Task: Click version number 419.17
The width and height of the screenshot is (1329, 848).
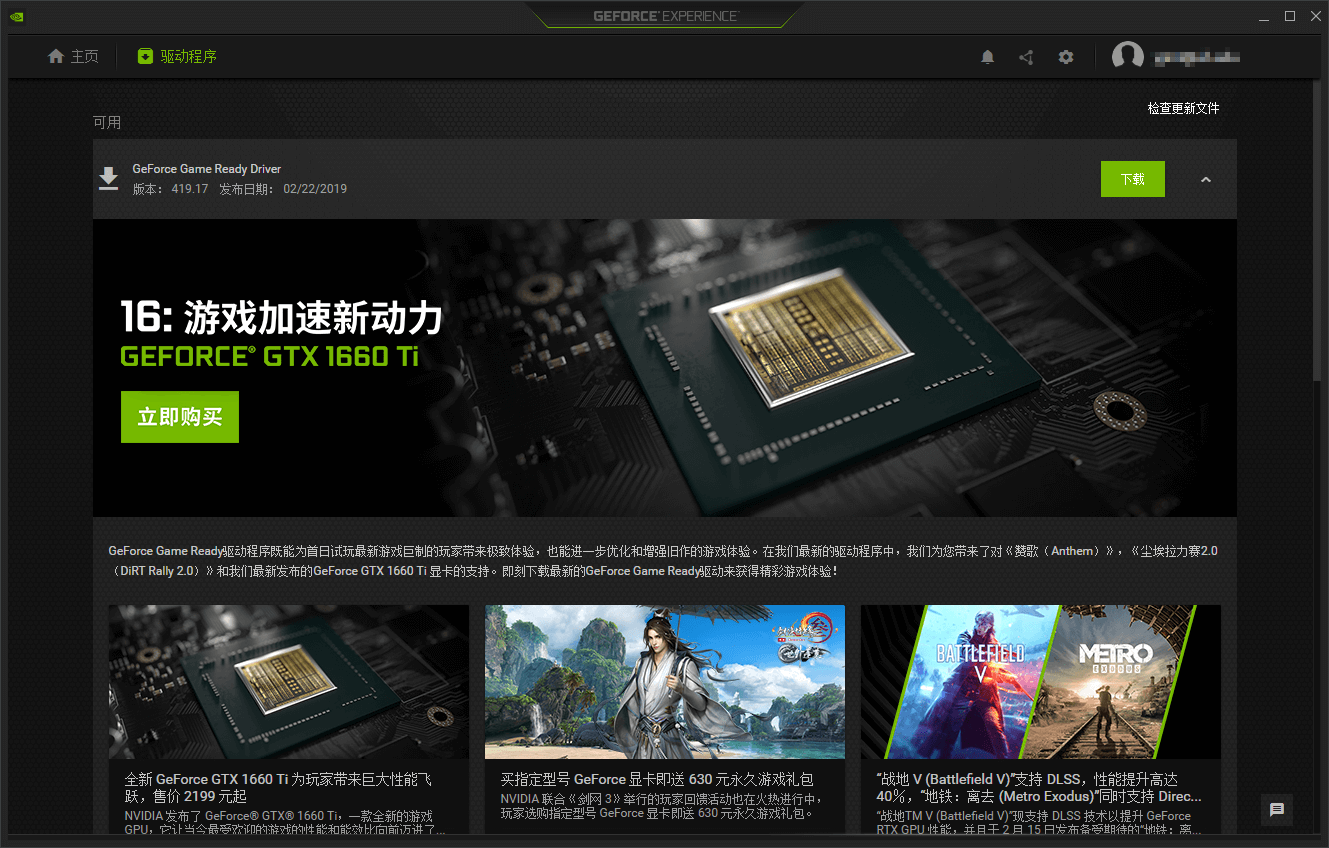Action: (190, 189)
